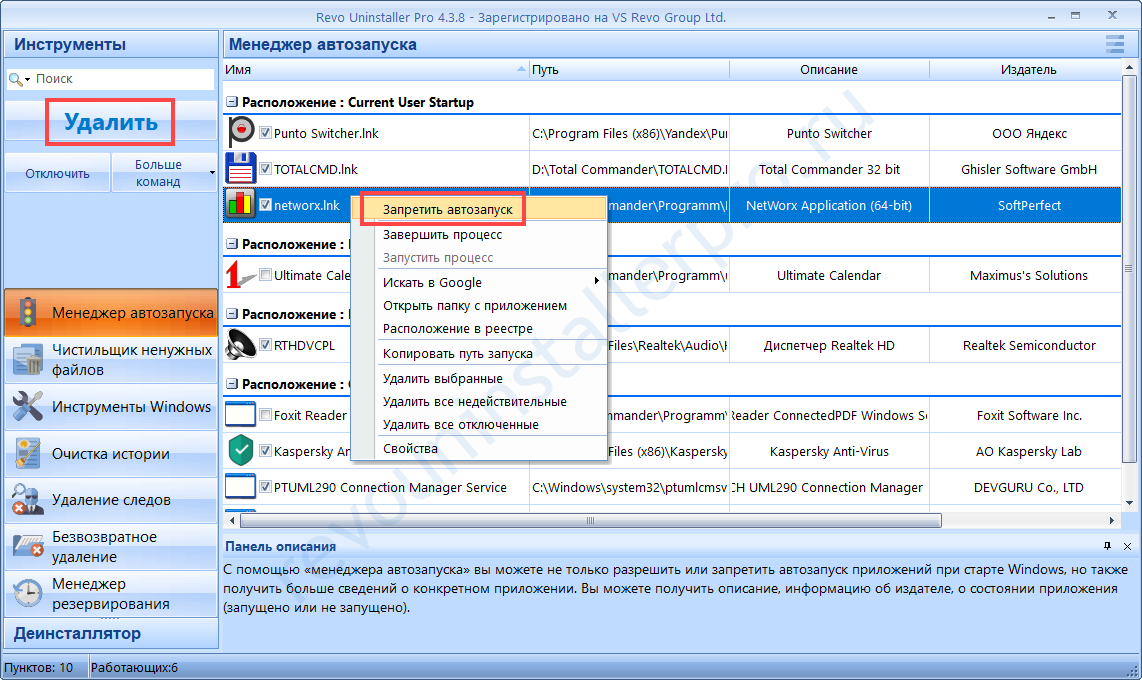Click the vertical scrollbar thumb
Image resolution: width=1142 pixels, height=680 pixels.
(x=1129, y=269)
